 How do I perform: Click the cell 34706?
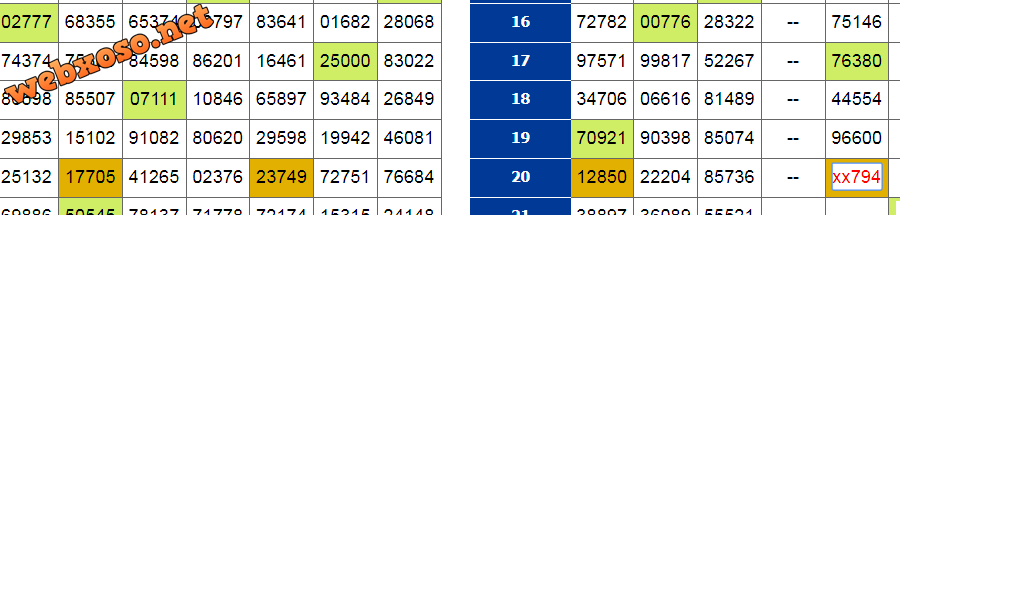coord(602,100)
